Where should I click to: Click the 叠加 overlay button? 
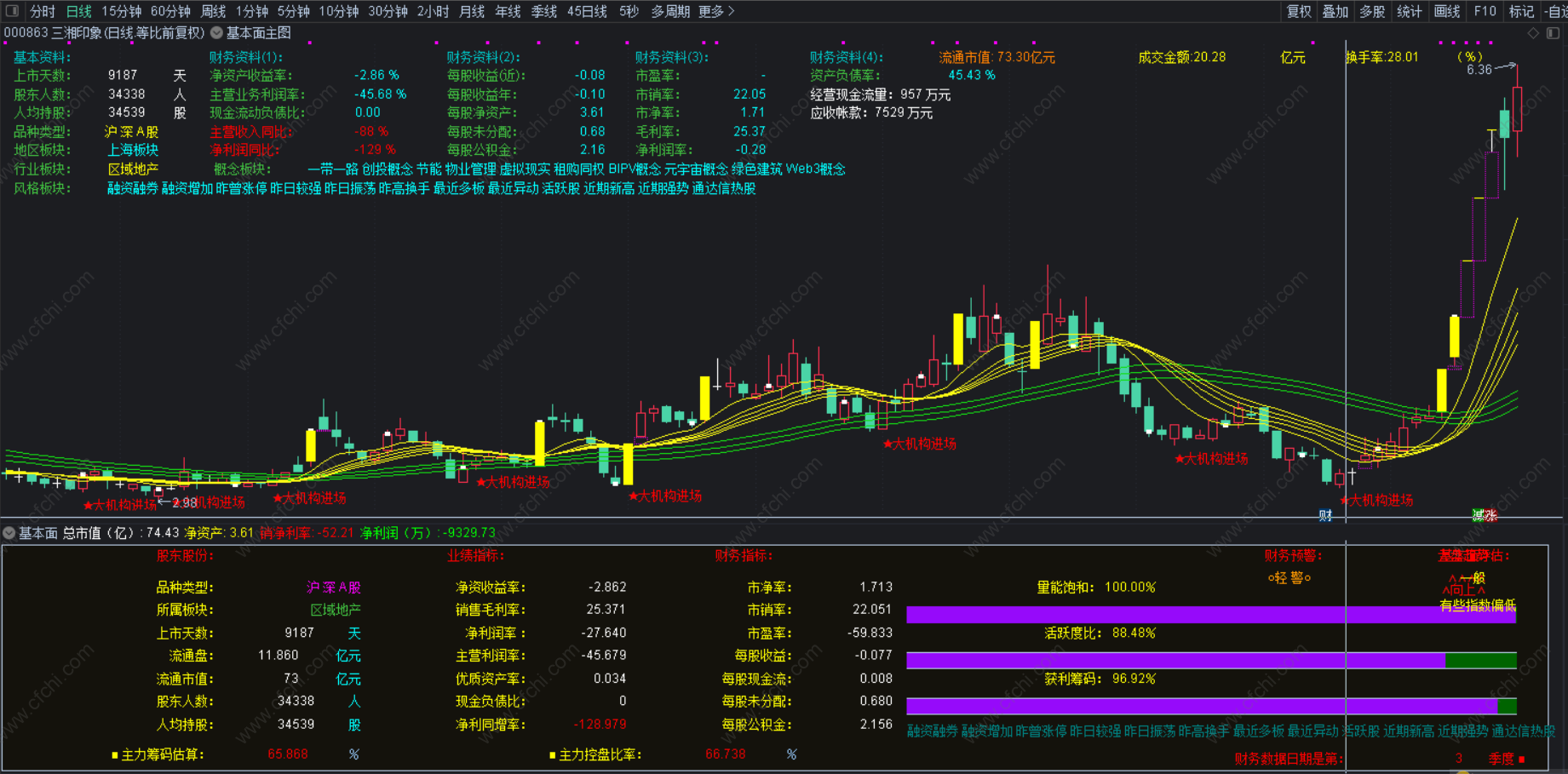tap(1335, 11)
